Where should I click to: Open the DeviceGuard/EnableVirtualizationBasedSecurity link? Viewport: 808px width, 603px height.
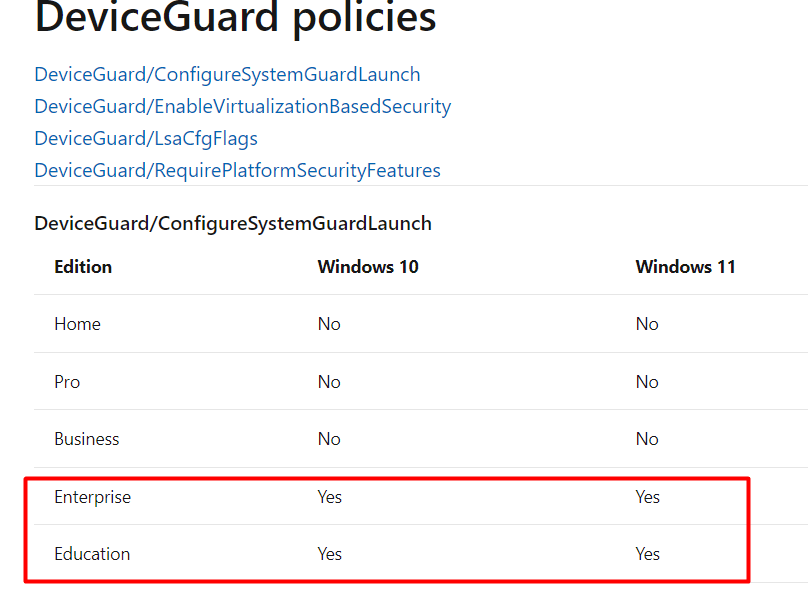coord(242,106)
